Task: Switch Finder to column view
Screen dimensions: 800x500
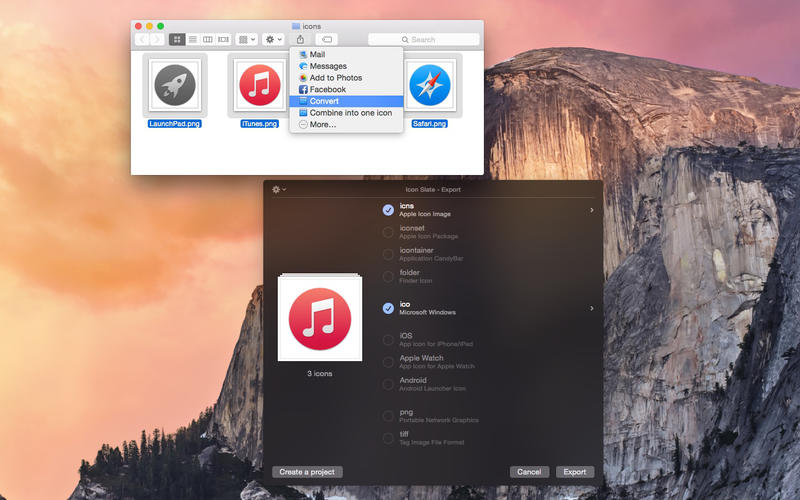Action: point(207,39)
